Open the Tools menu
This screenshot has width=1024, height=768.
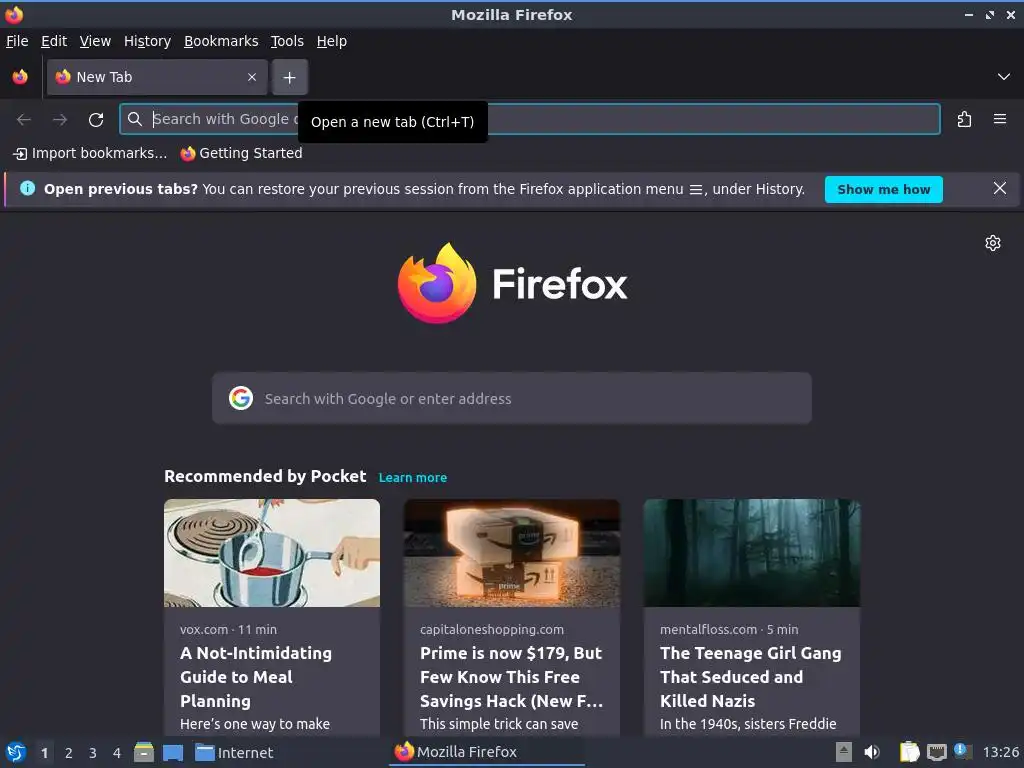pos(287,41)
